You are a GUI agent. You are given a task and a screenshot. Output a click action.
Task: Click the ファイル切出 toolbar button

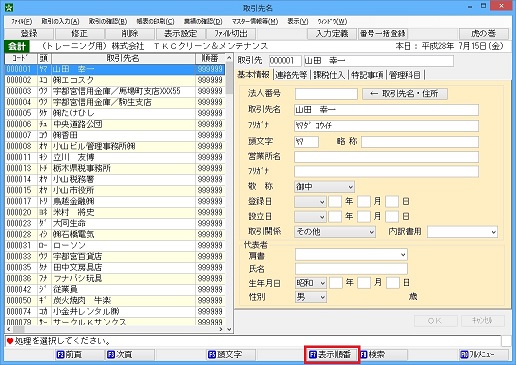pyautogui.click(x=231, y=34)
